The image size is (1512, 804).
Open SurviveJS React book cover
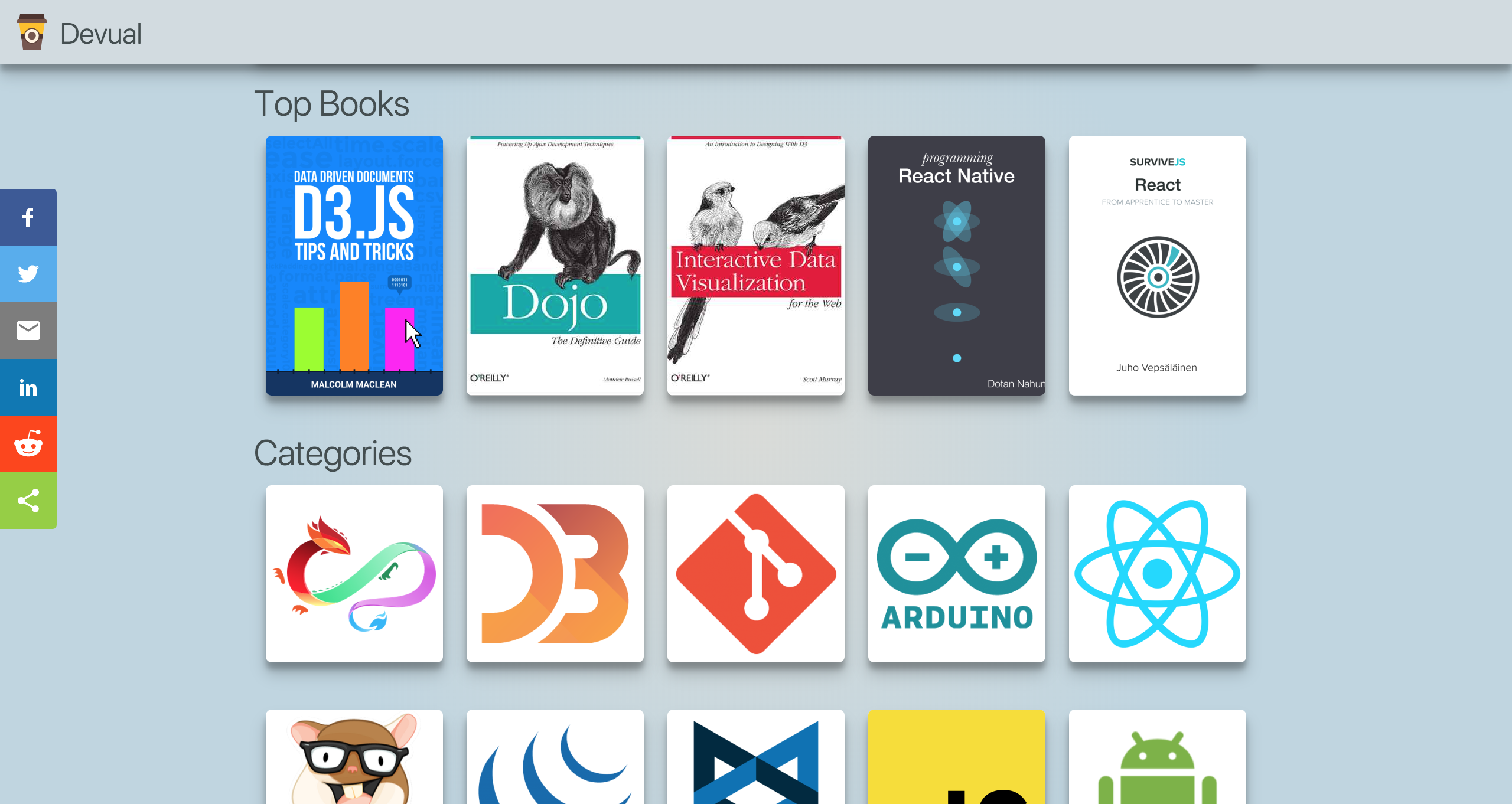pyautogui.click(x=1157, y=266)
